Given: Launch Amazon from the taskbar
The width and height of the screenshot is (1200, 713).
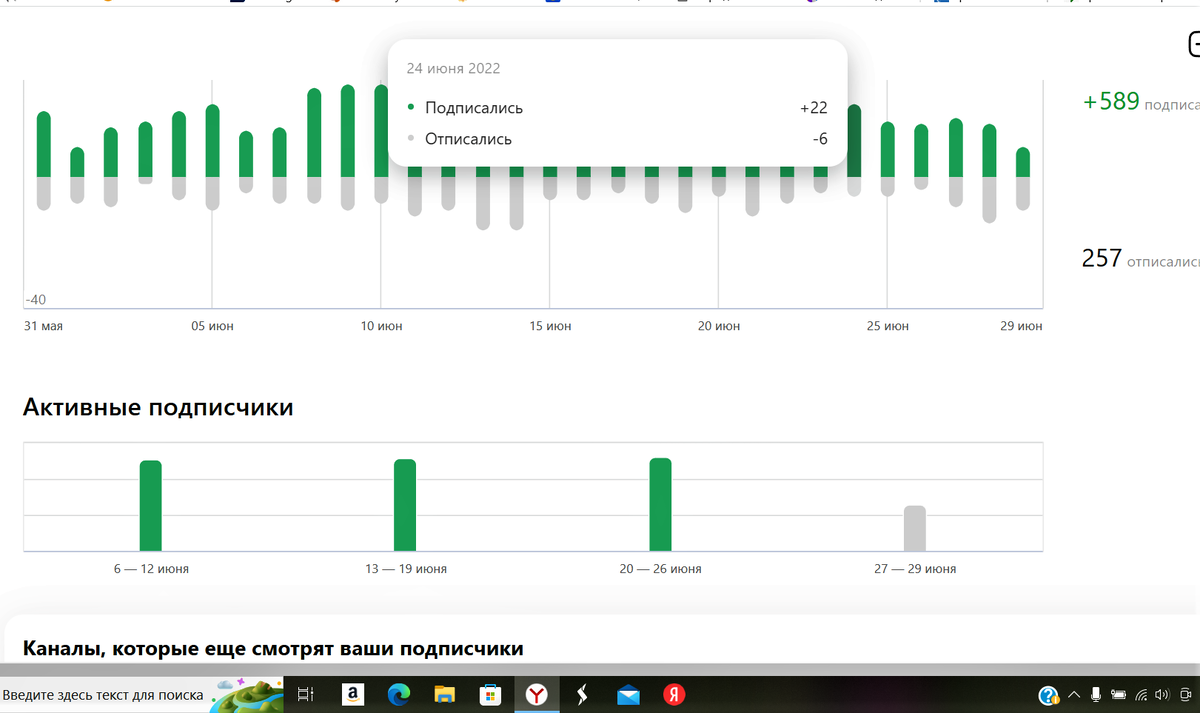Looking at the screenshot, I should click(x=351, y=694).
